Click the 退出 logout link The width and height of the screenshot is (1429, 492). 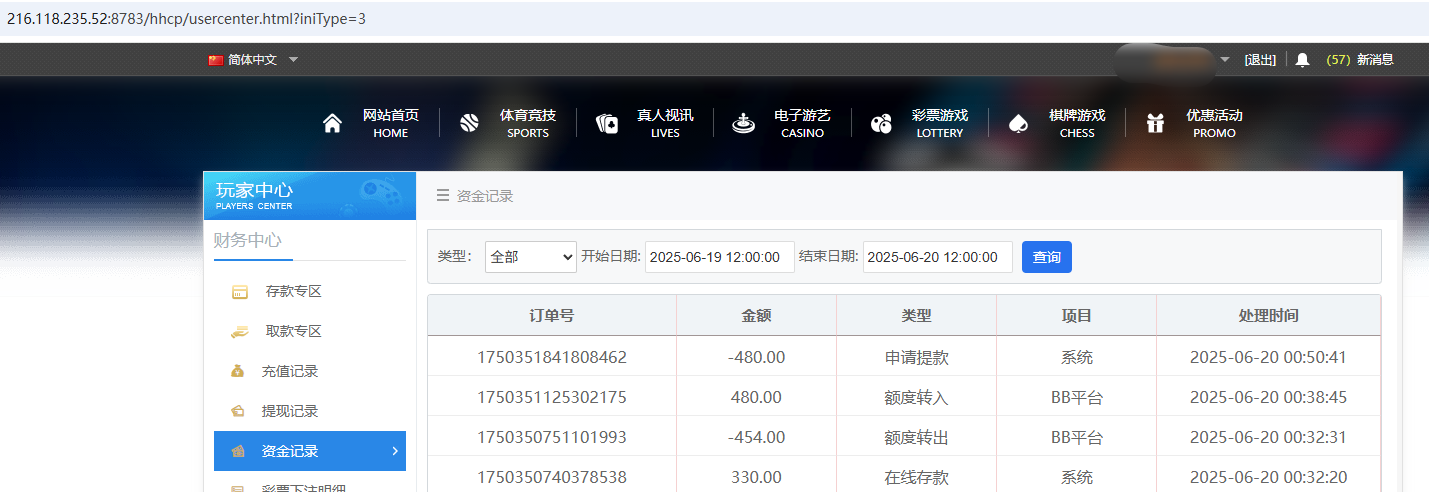(x=1260, y=60)
